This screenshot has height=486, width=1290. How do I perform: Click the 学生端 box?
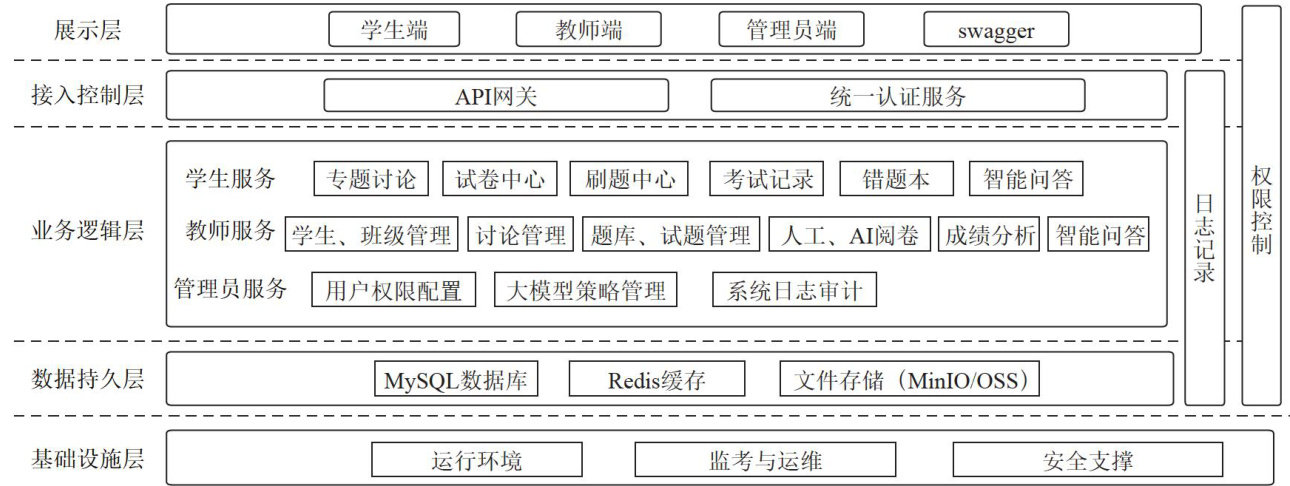tap(394, 30)
